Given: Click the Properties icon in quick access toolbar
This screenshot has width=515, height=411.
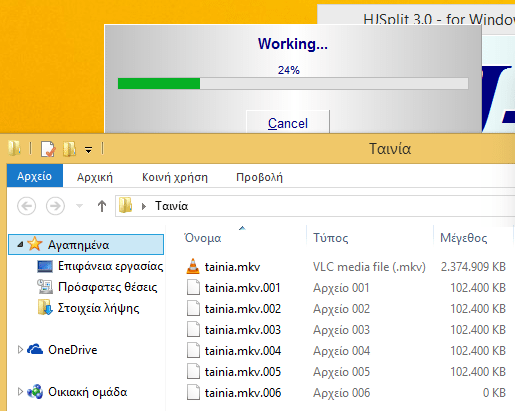Looking at the screenshot, I should tap(48, 149).
